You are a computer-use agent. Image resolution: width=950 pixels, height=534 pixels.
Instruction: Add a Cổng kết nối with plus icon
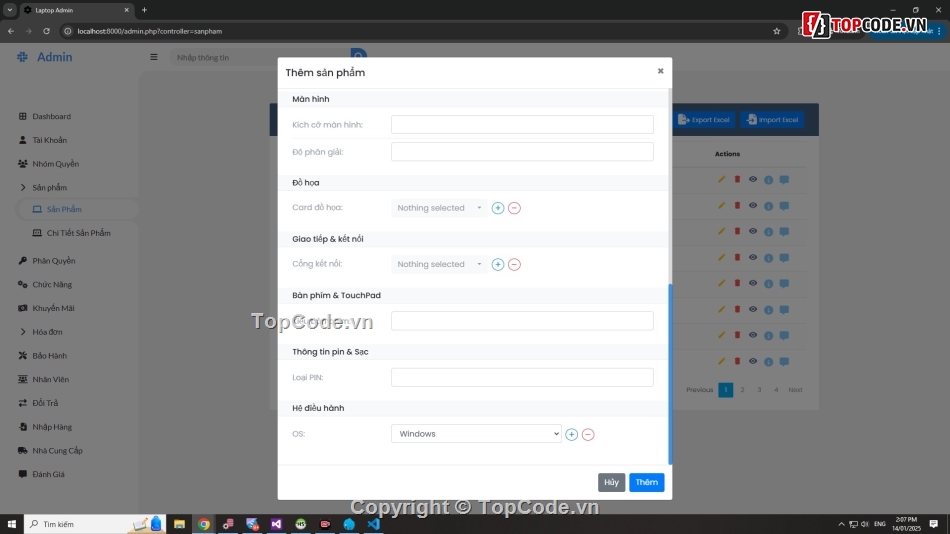(497, 264)
